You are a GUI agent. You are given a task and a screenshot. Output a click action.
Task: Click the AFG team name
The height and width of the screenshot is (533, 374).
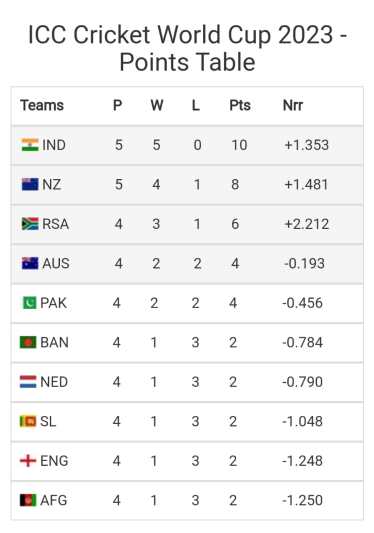coord(53,500)
